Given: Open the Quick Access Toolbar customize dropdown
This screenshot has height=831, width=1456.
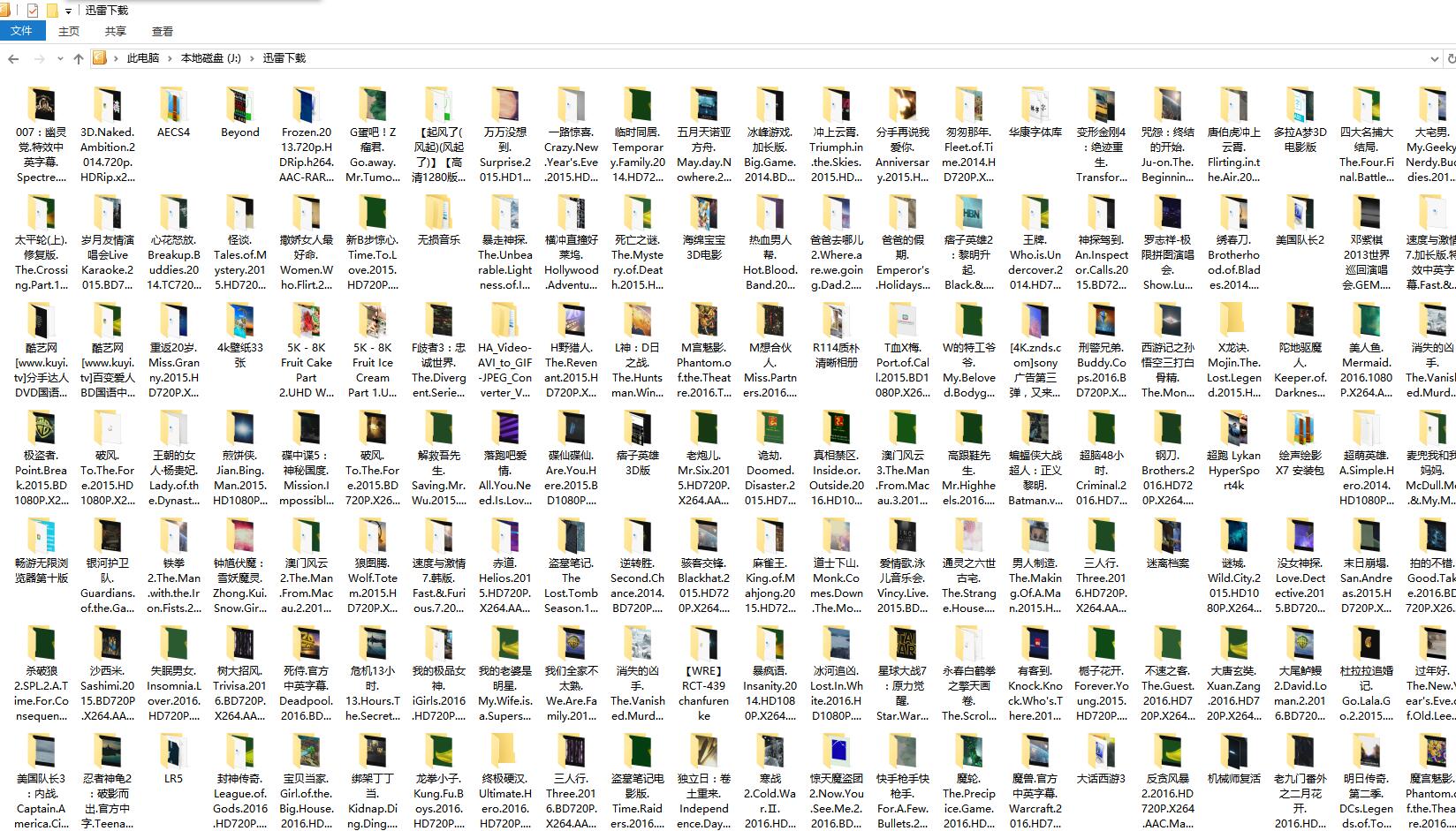Looking at the screenshot, I should point(68,11).
